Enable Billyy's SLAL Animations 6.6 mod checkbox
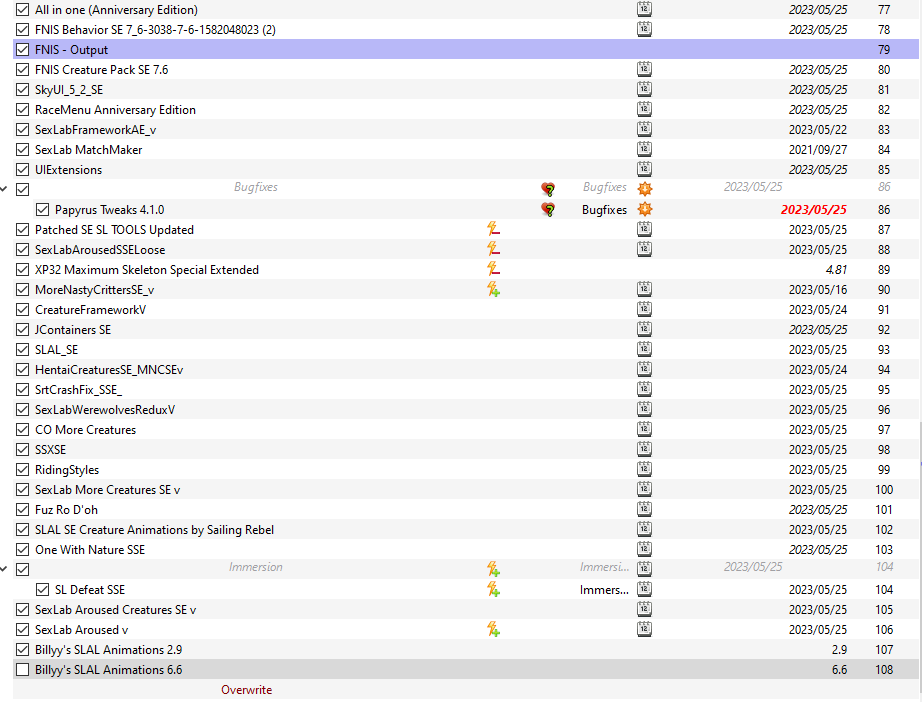The width and height of the screenshot is (922, 702). [22, 669]
